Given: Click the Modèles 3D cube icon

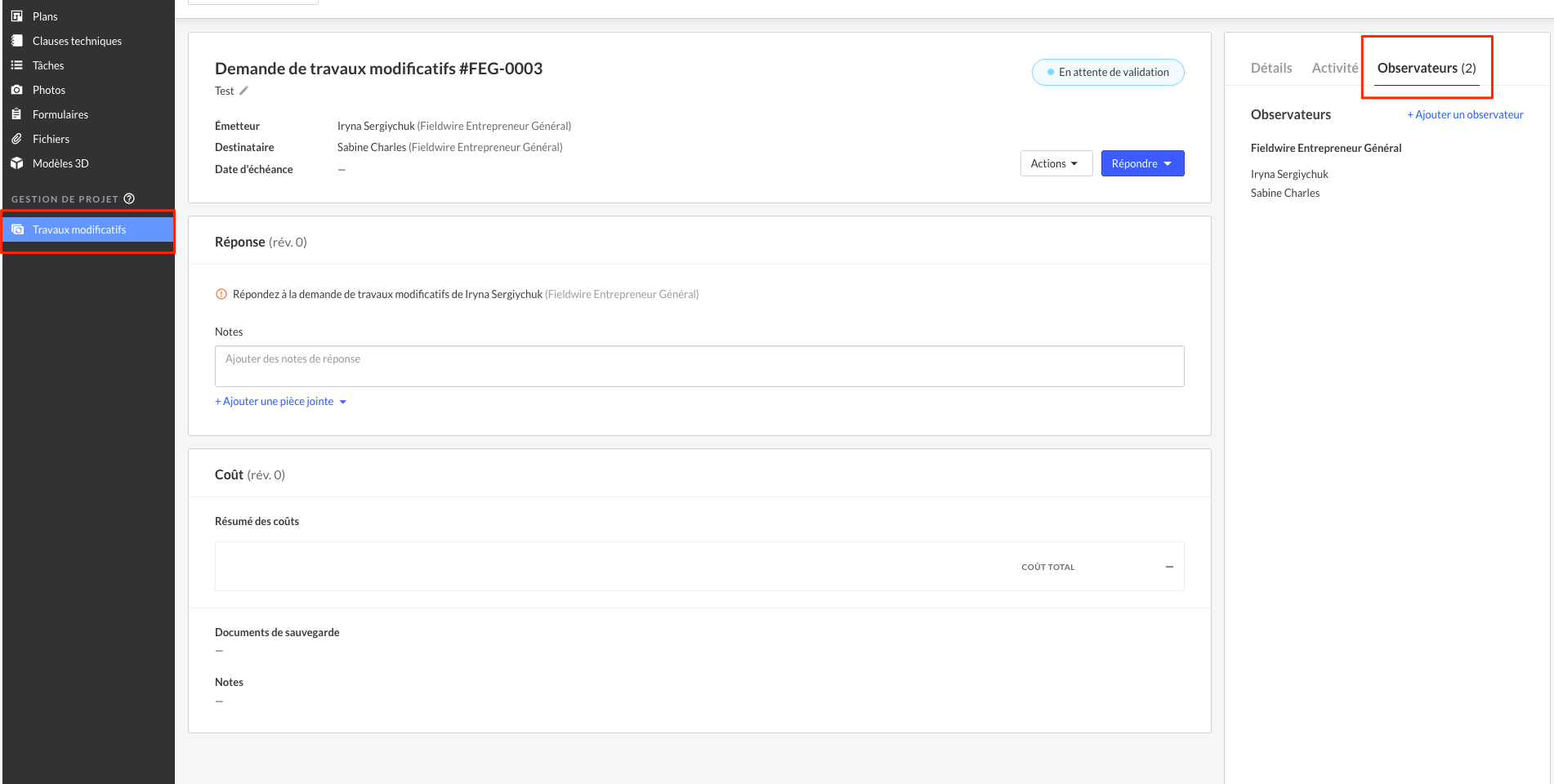Looking at the screenshot, I should (x=16, y=163).
